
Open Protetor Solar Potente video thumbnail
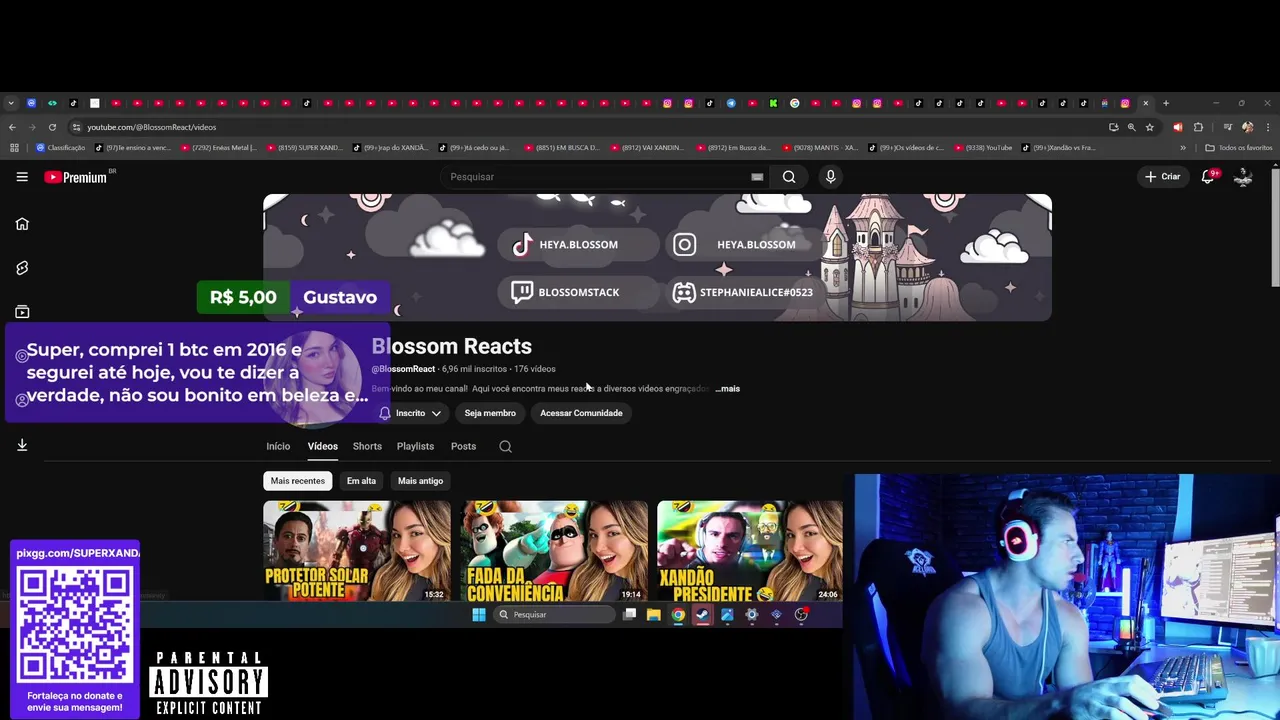click(x=357, y=551)
